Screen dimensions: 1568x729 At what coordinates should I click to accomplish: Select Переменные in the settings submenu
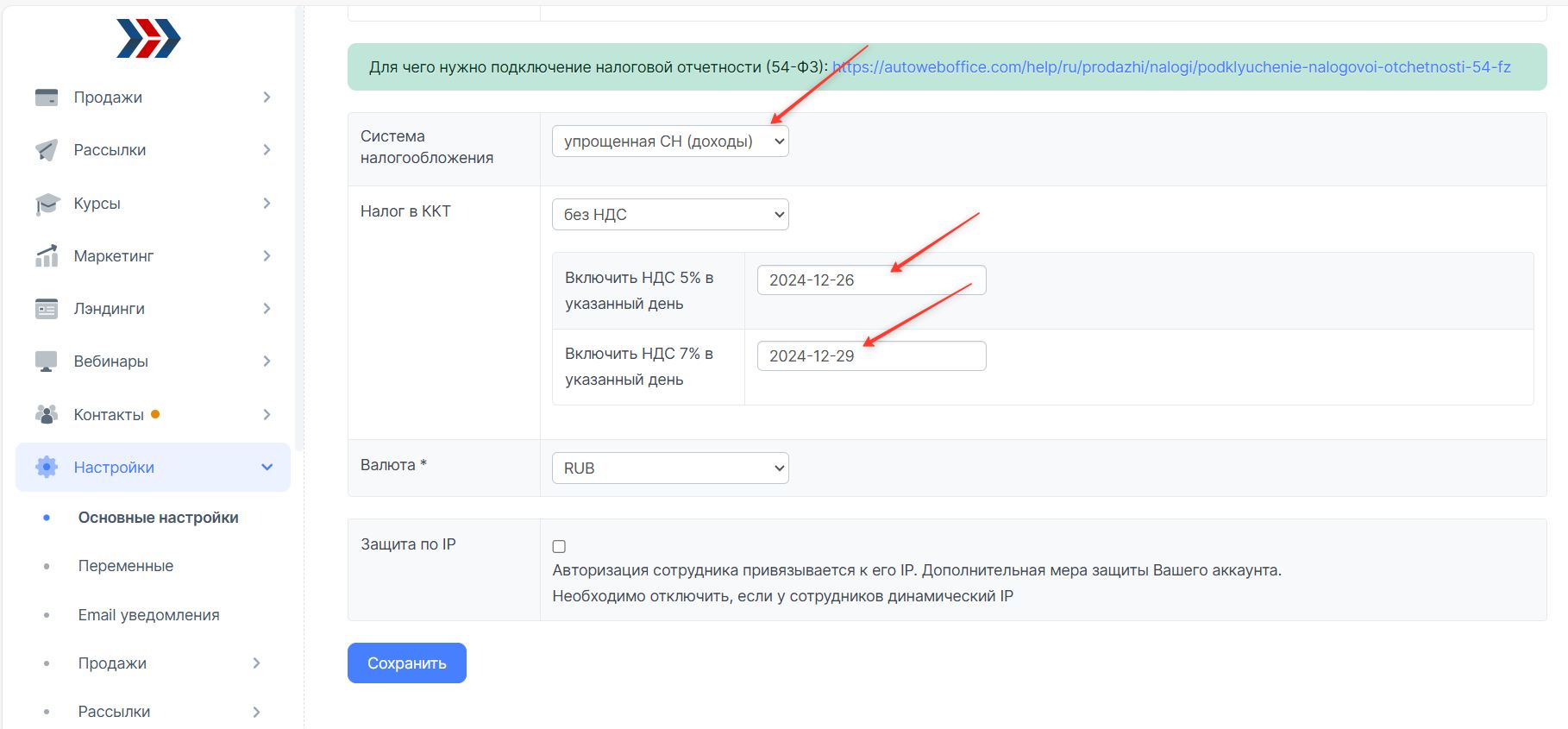coord(126,566)
